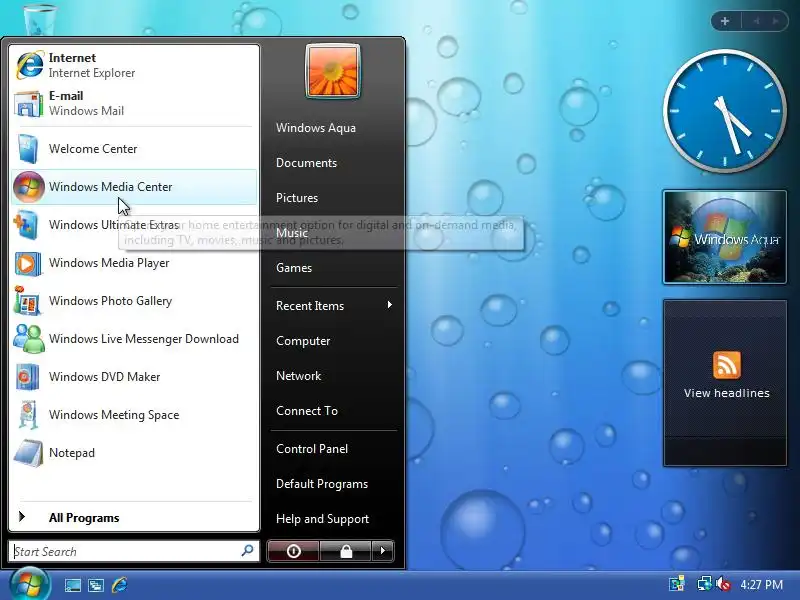Click the search magnifier icon

(x=247, y=551)
